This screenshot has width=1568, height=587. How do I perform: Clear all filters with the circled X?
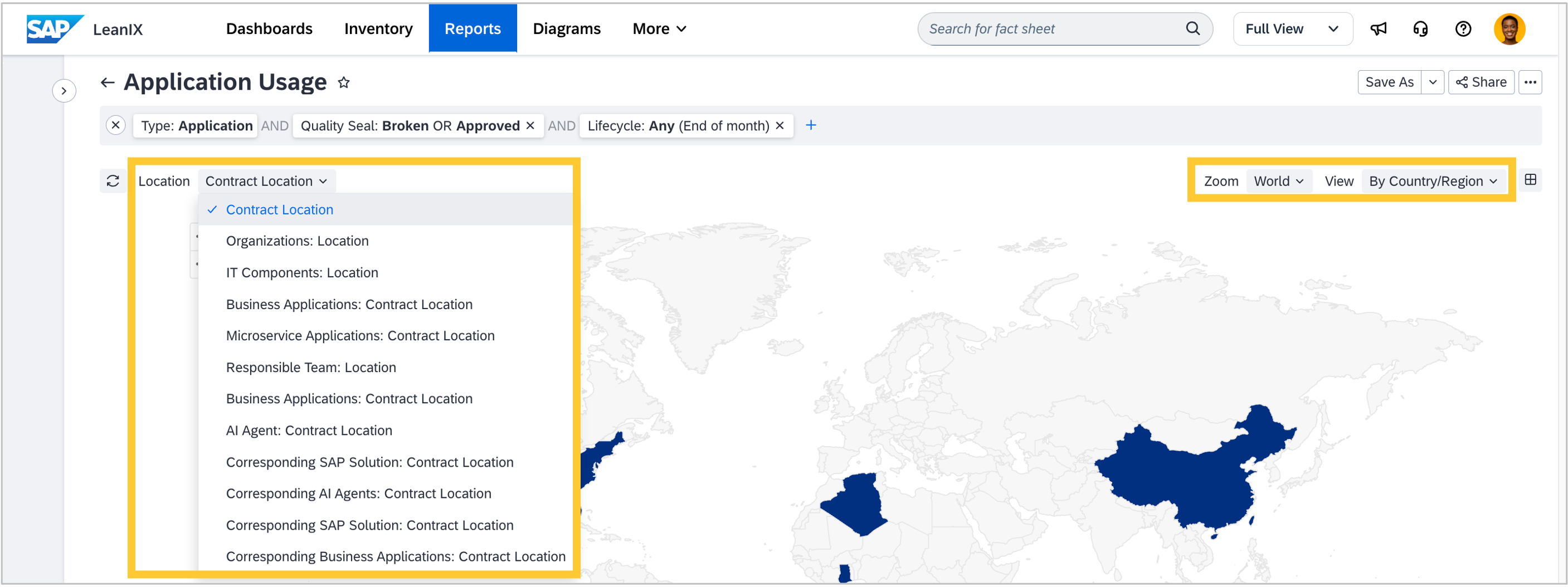pos(116,125)
